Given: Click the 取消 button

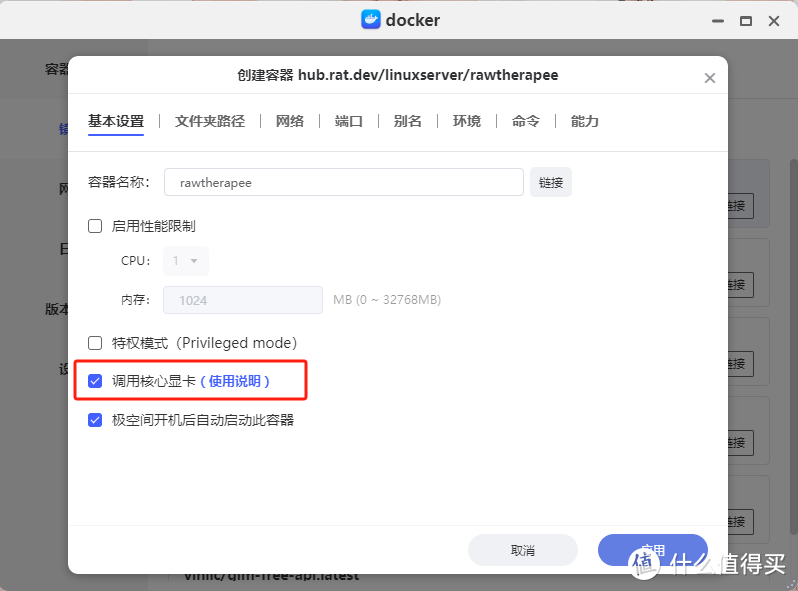Looking at the screenshot, I should pyautogui.click(x=523, y=550).
